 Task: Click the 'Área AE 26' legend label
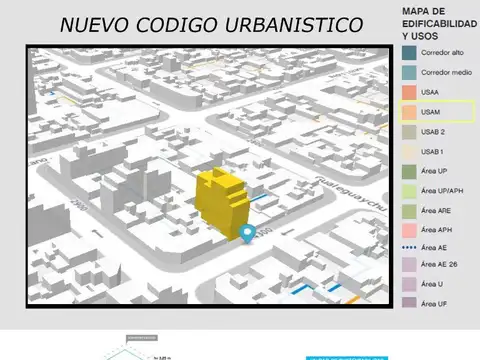pyautogui.click(x=439, y=264)
